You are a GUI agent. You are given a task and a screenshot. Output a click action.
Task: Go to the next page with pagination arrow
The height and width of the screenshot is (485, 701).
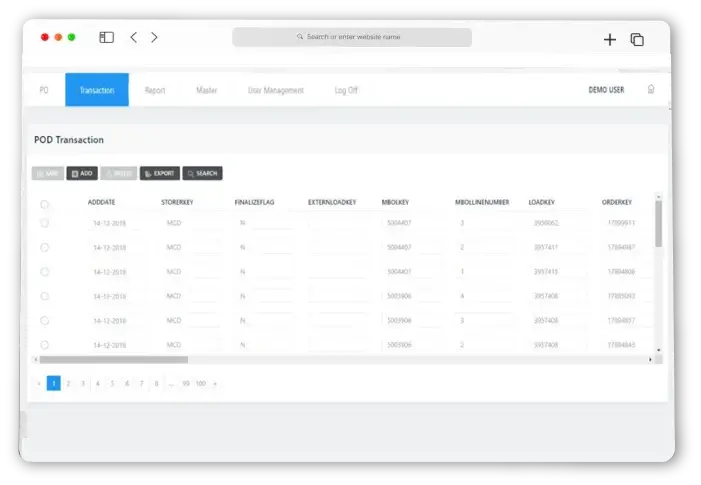pyautogui.click(x=215, y=383)
